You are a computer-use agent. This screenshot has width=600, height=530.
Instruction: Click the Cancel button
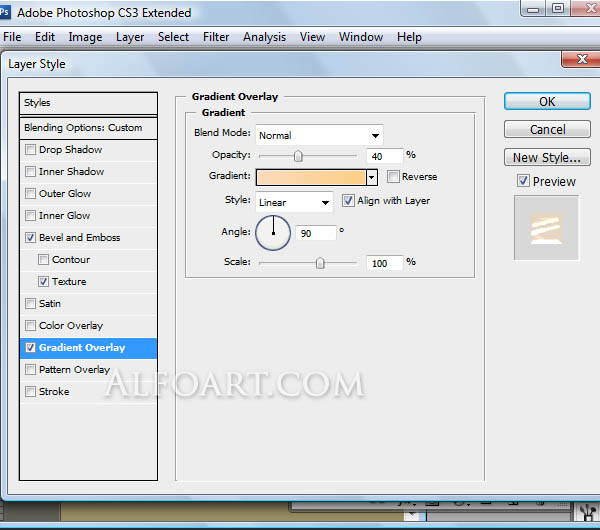click(547, 129)
